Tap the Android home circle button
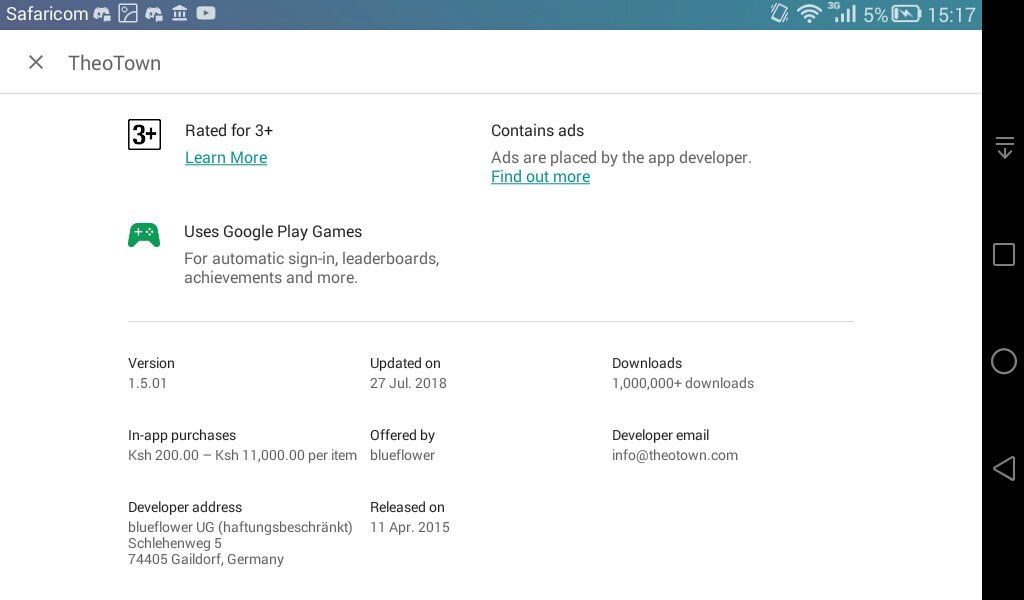This screenshot has height=600, width=1024. pos(1004,361)
